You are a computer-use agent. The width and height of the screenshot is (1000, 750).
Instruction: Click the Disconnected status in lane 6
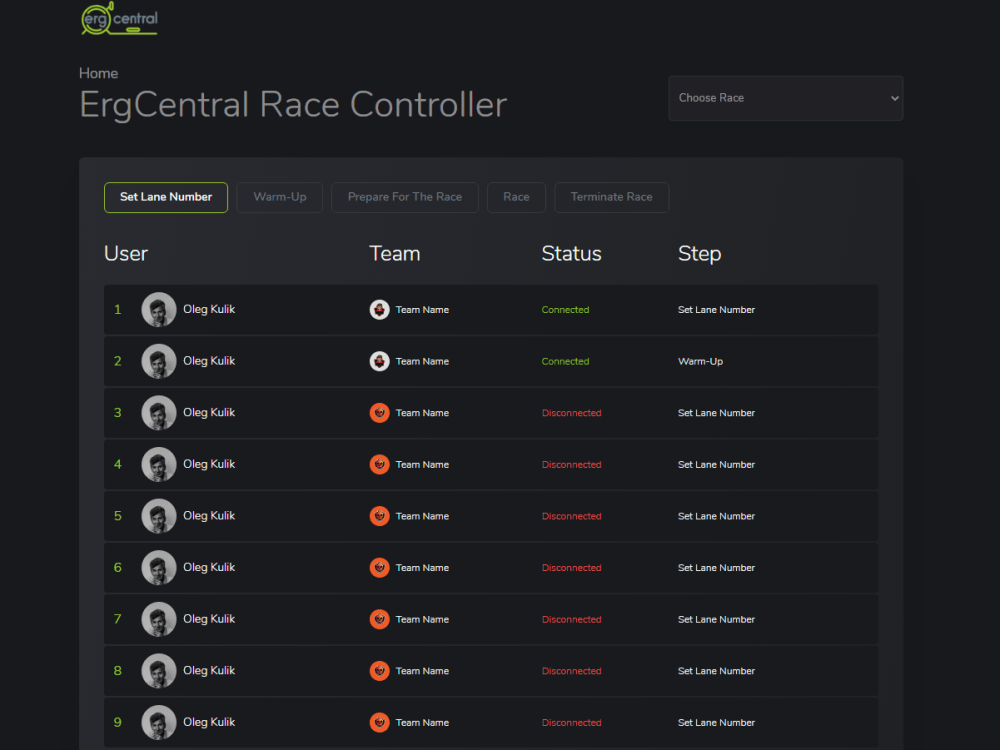[x=571, y=568]
